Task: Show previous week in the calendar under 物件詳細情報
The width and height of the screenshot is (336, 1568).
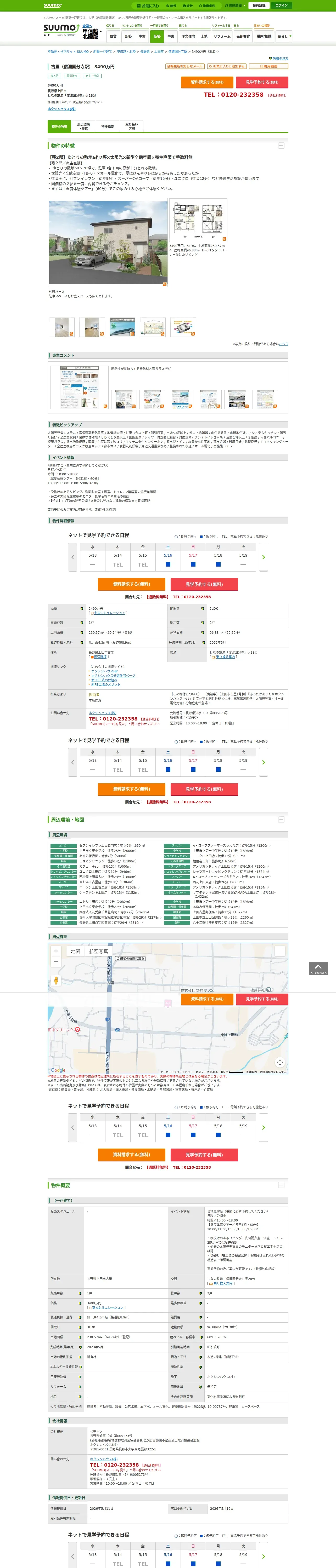Action: coord(72,556)
